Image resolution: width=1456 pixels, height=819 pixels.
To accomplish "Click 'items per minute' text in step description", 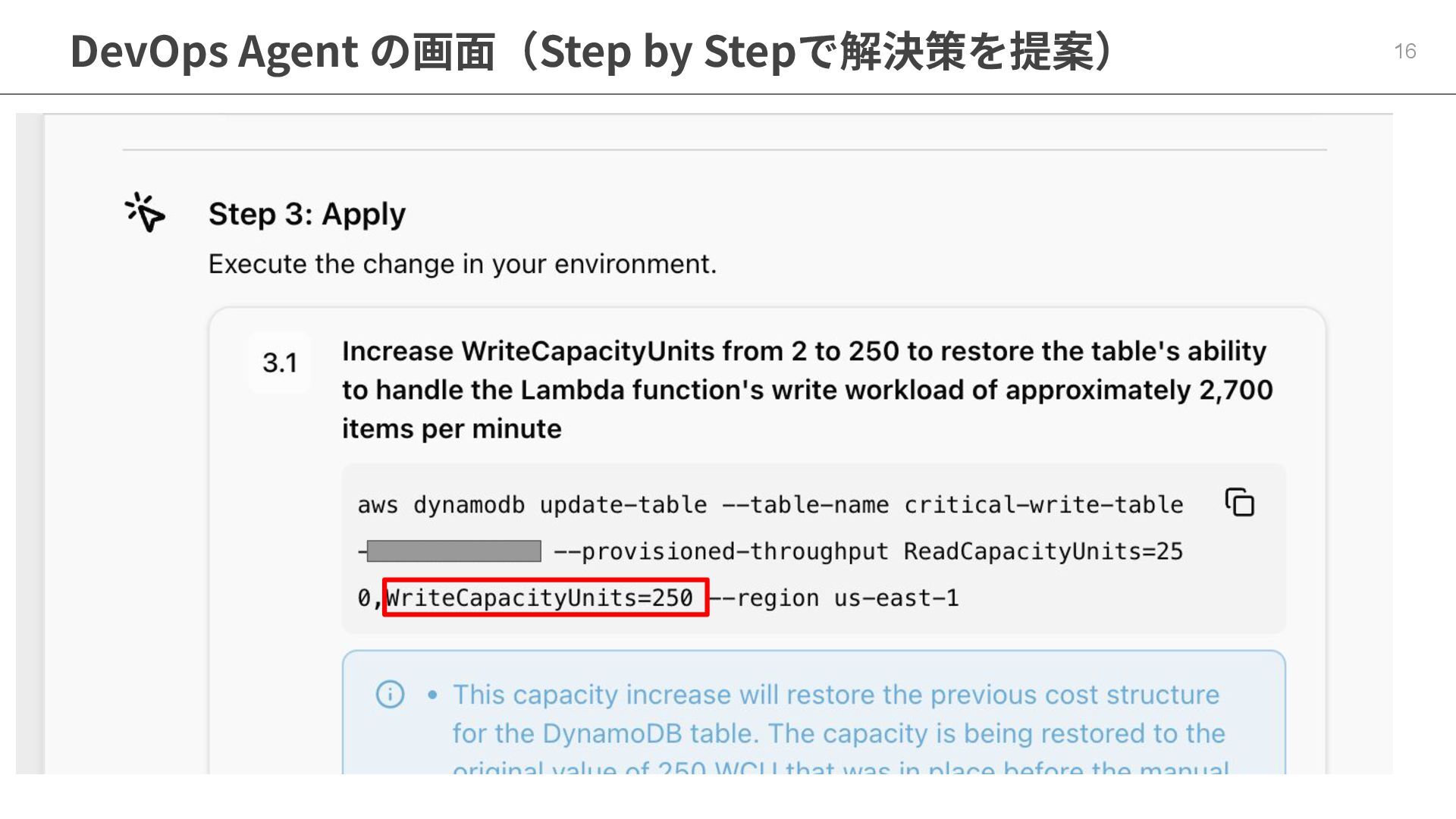I will click(451, 429).
